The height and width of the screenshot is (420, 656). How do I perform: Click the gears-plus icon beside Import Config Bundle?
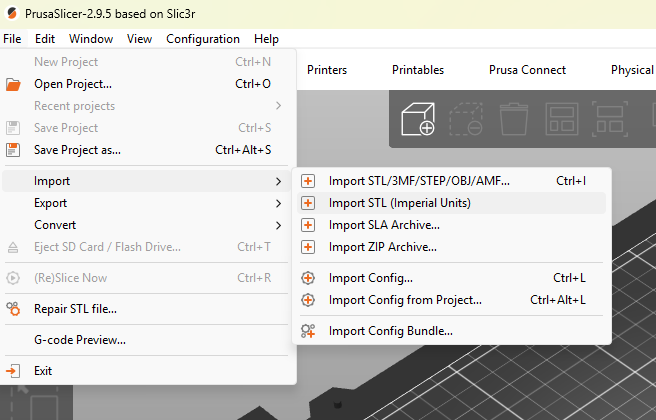308,331
